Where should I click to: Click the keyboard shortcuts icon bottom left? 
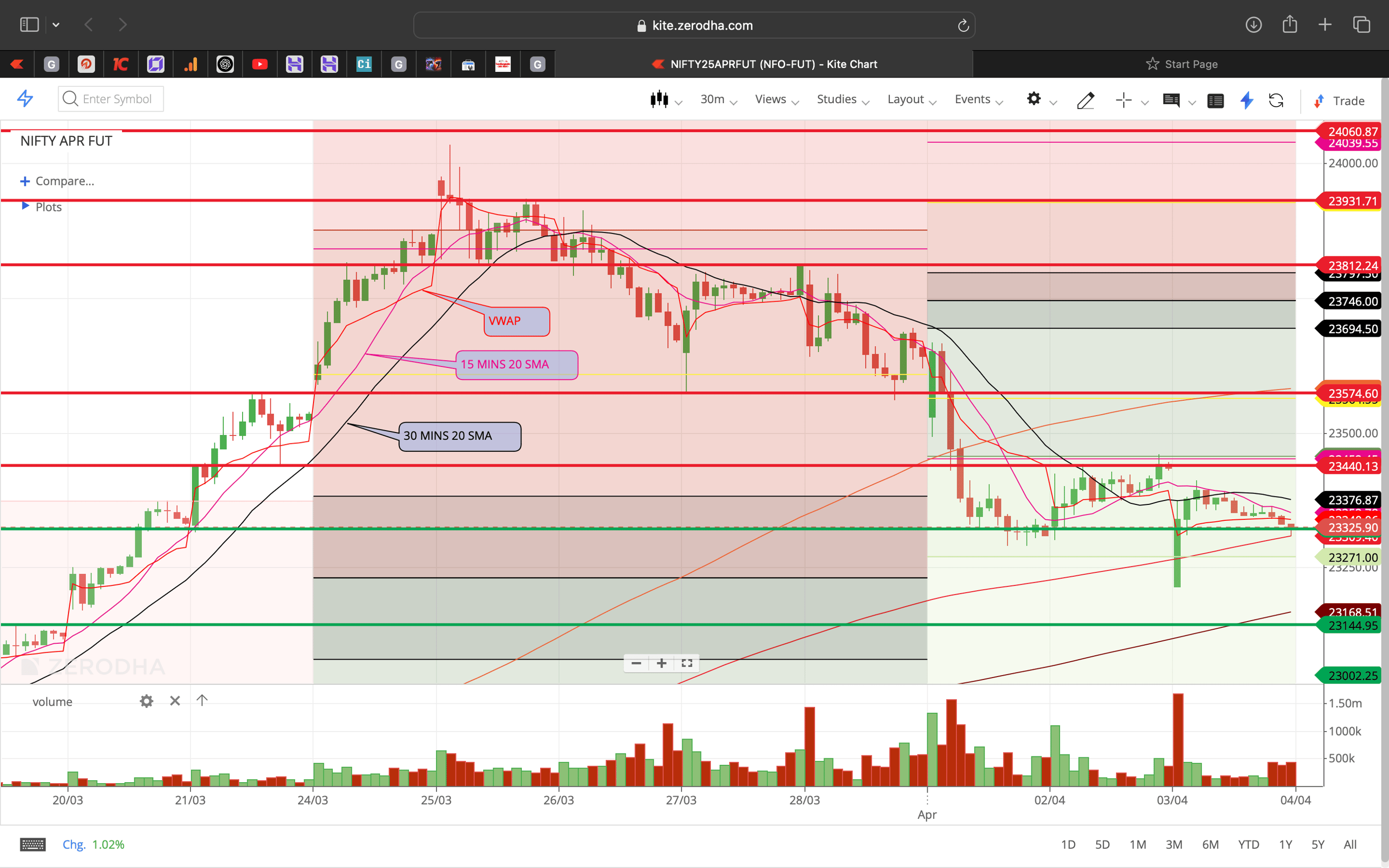tap(33, 845)
